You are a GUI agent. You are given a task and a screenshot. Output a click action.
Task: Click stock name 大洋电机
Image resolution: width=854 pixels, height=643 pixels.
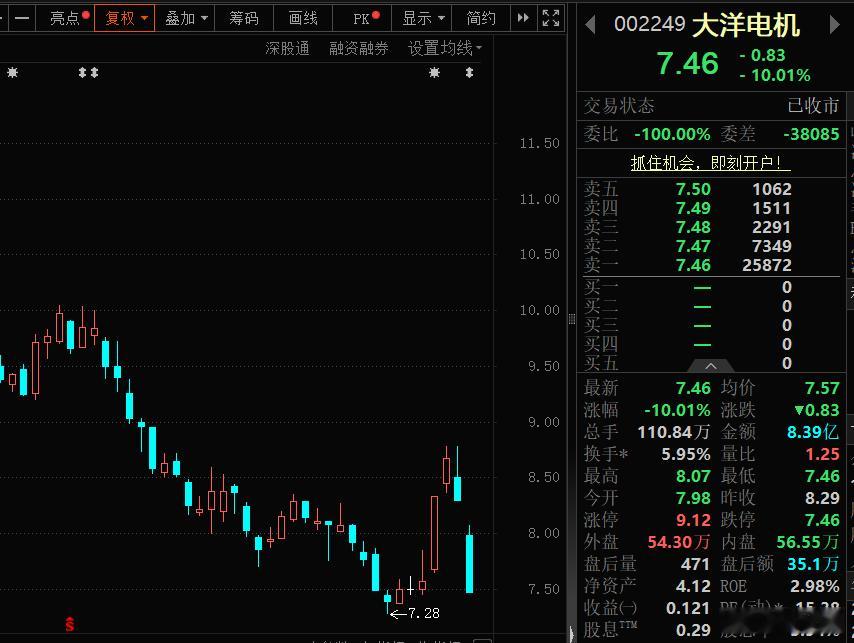[x=746, y=25]
